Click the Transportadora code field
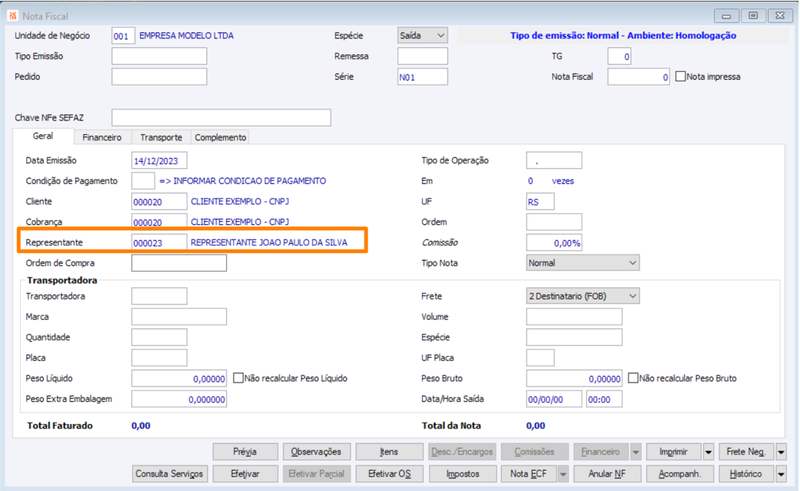The width and height of the screenshot is (800, 491). click(159, 296)
